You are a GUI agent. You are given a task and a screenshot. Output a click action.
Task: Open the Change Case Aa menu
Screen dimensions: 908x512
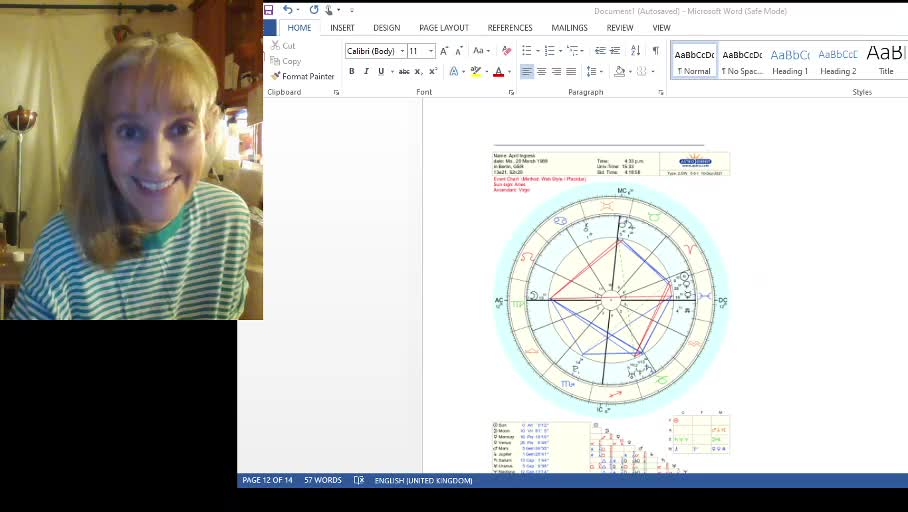(481, 51)
